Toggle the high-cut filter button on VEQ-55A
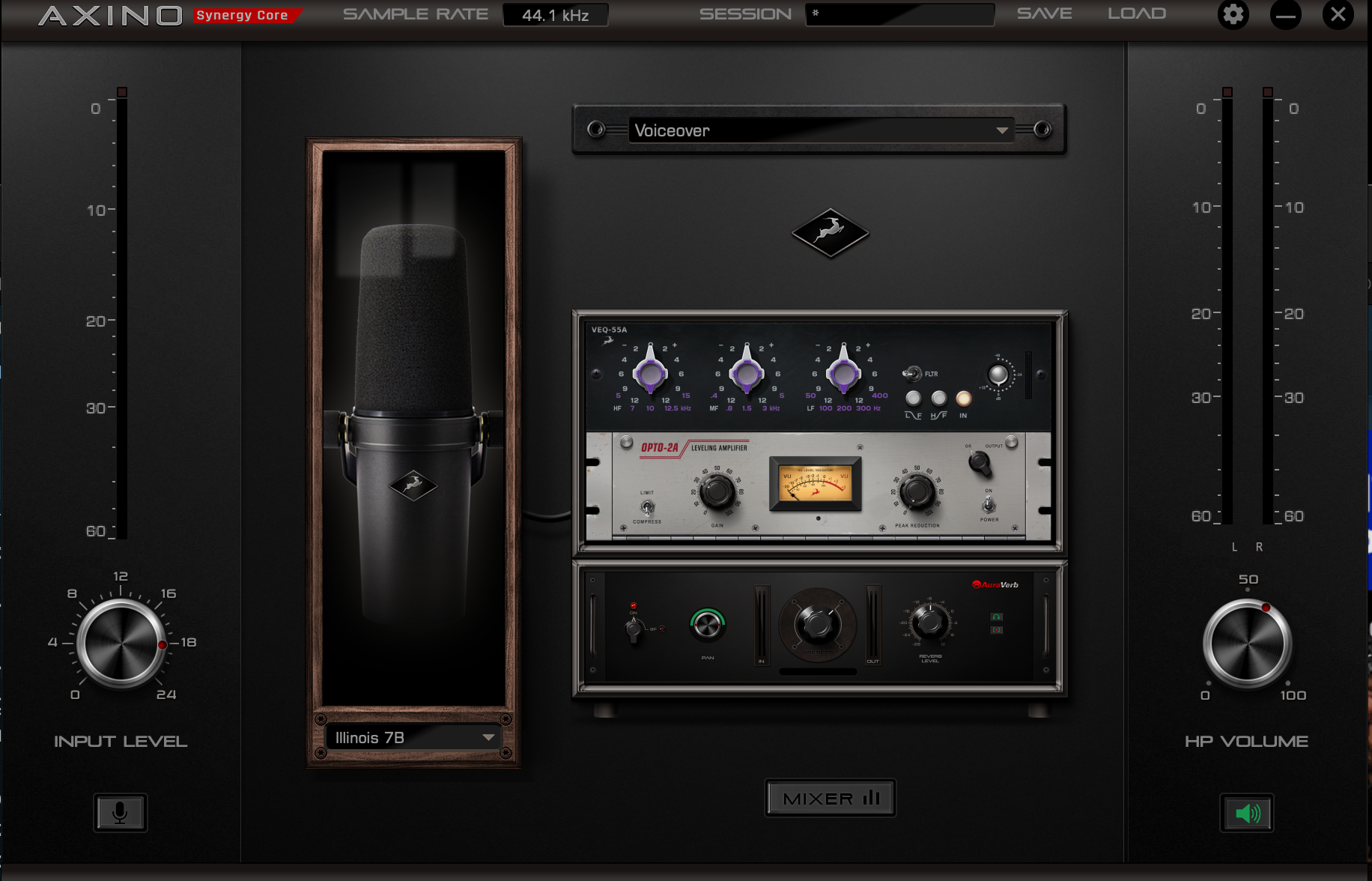This screenshot has height=881, width=1372. click(x=938, y=398)
